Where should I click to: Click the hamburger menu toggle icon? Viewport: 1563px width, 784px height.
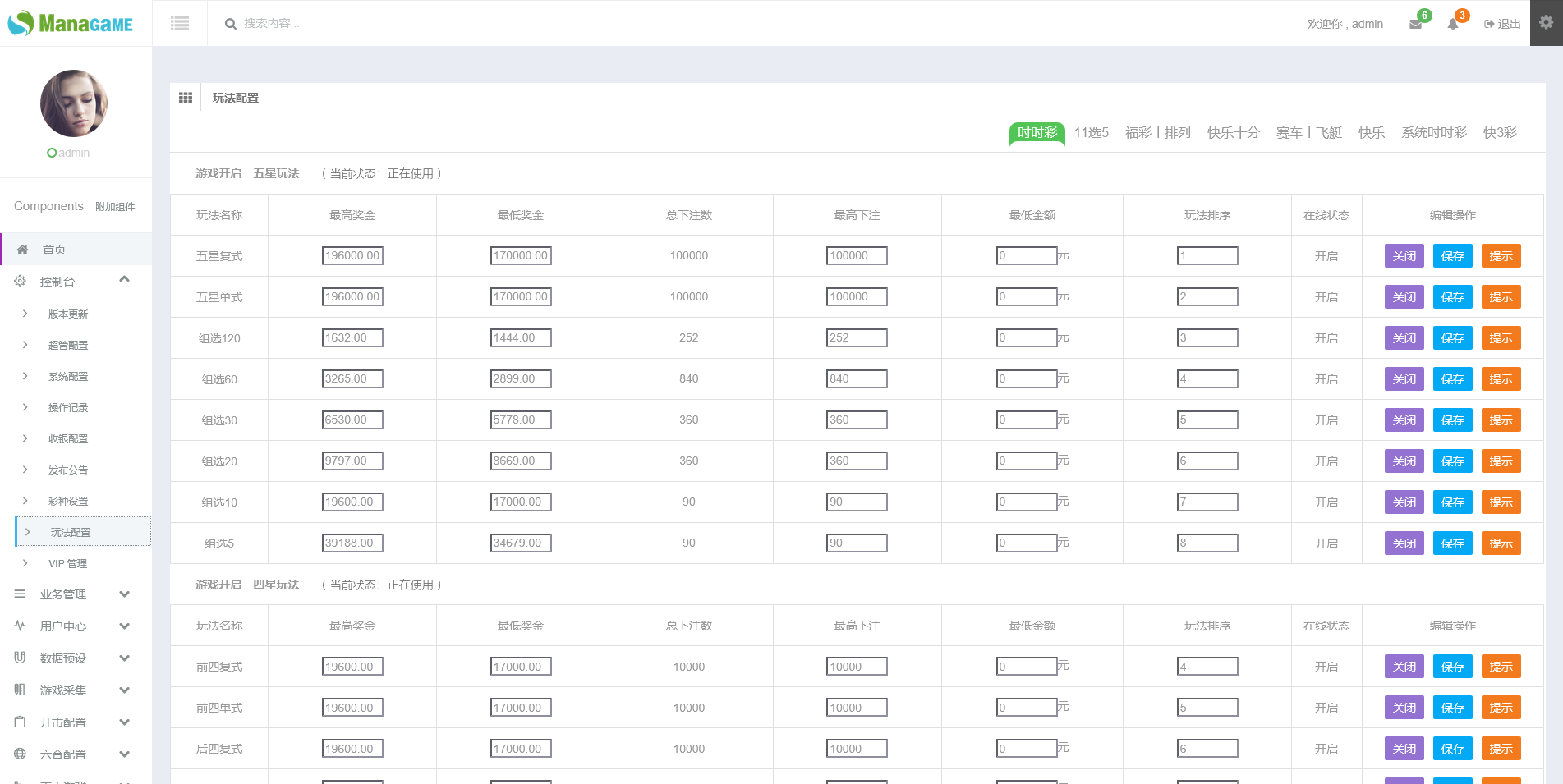coord(180,24)
